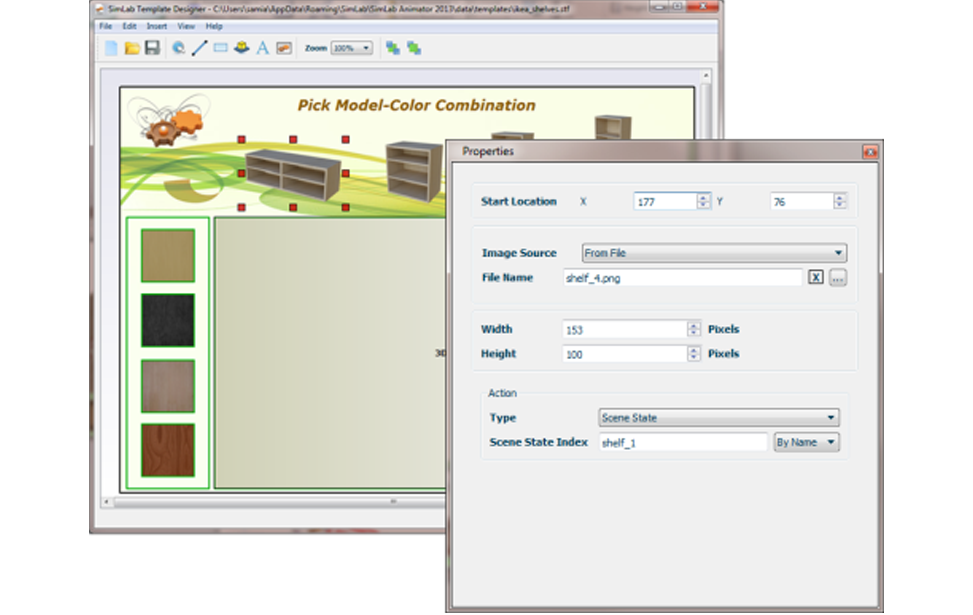Open the View menu
The height and width of the screenshot is (615, 973).
tap(186, 26)
